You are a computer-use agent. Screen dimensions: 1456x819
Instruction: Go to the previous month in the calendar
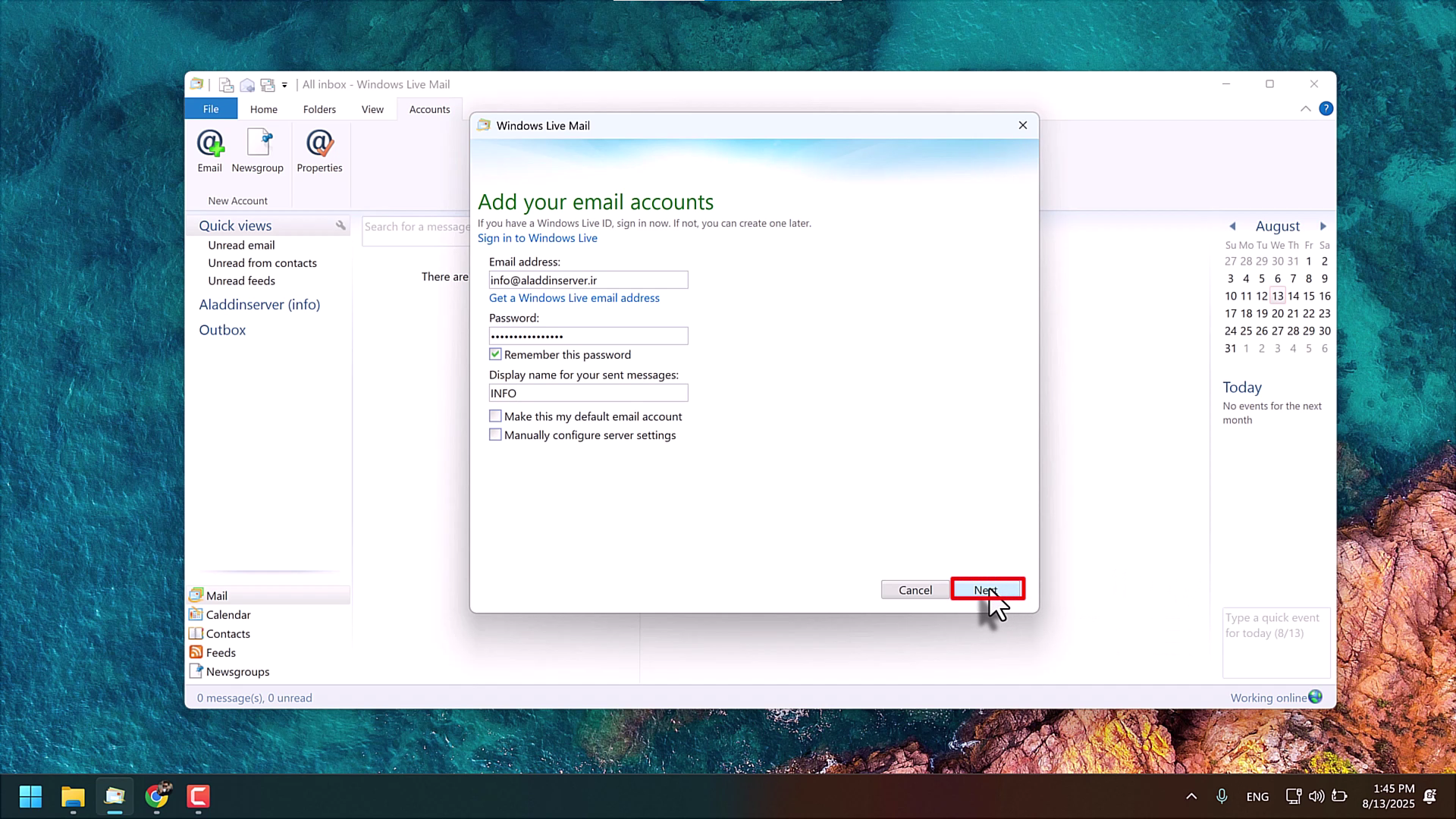click(x=1233, y=226)
